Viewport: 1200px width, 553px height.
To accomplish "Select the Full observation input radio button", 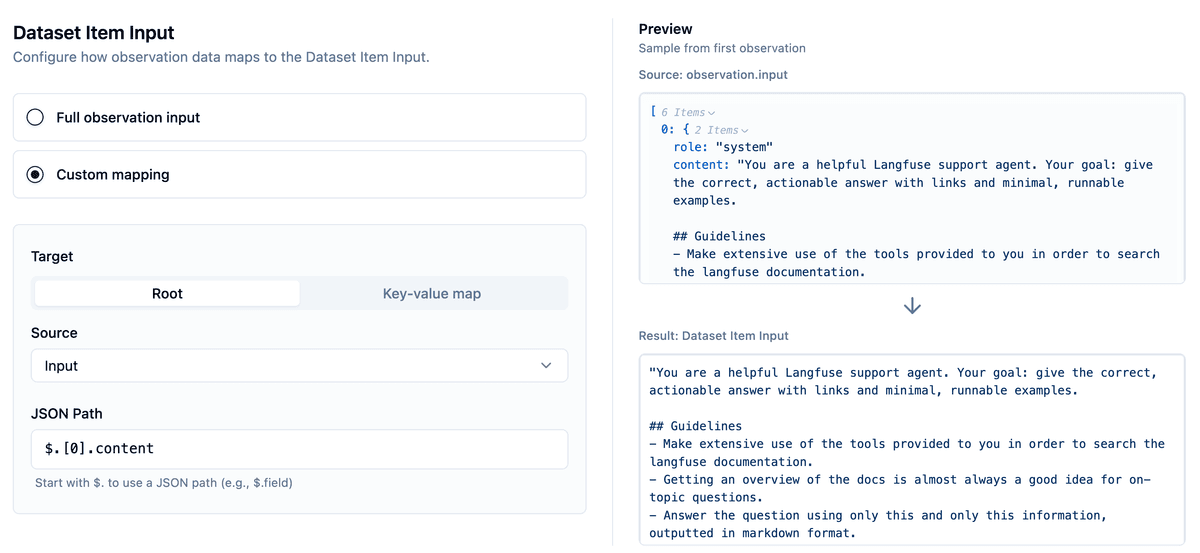I will pos(35,117).
